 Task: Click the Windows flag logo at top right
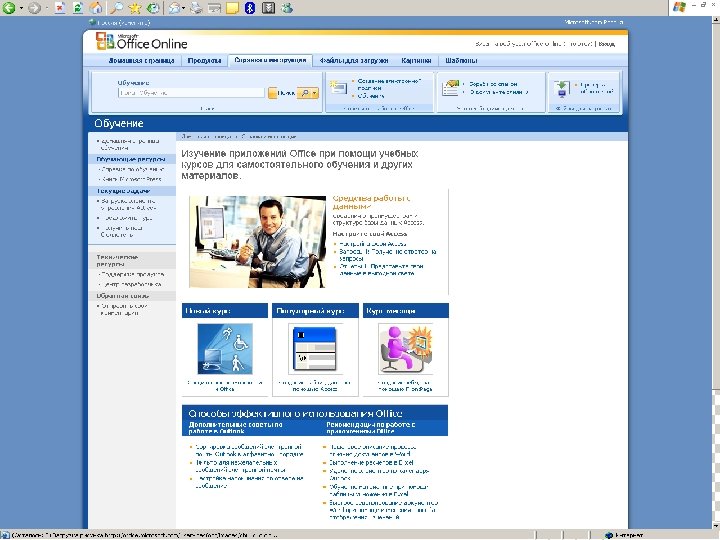tap(680, 6)
